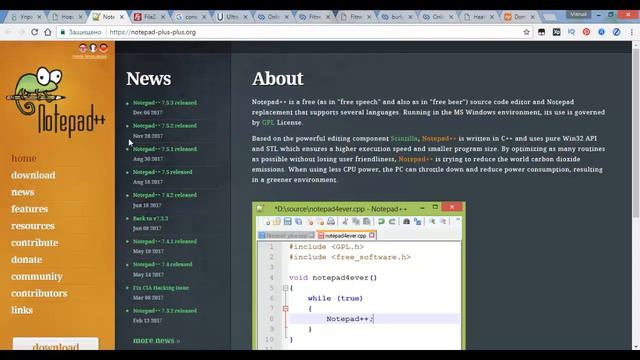Click the scrollbar up arrow
This screenshot has width=640, height=360.
point(636,44)
